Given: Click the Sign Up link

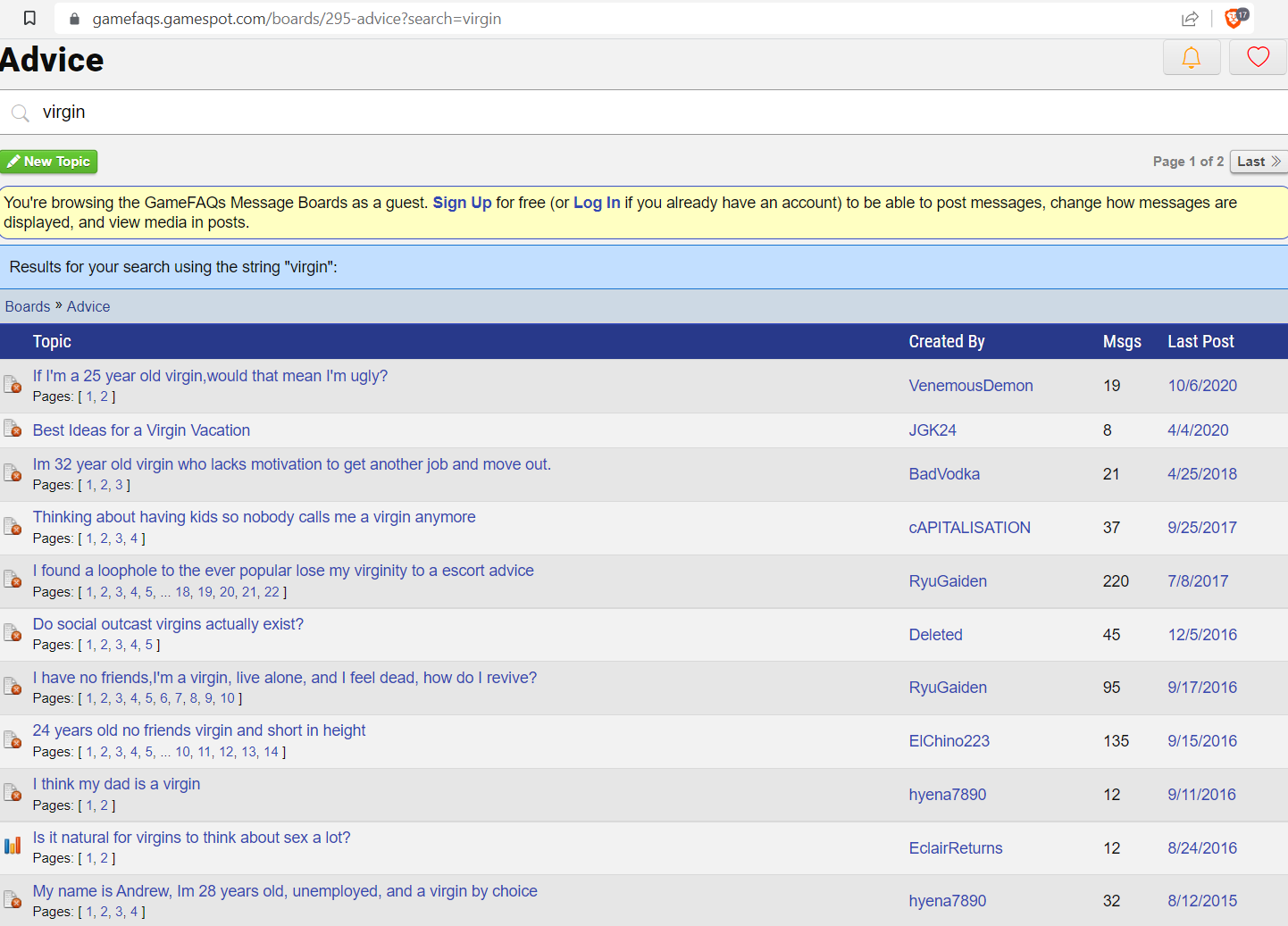Looking at the screenshot, I should coord(462,203).
